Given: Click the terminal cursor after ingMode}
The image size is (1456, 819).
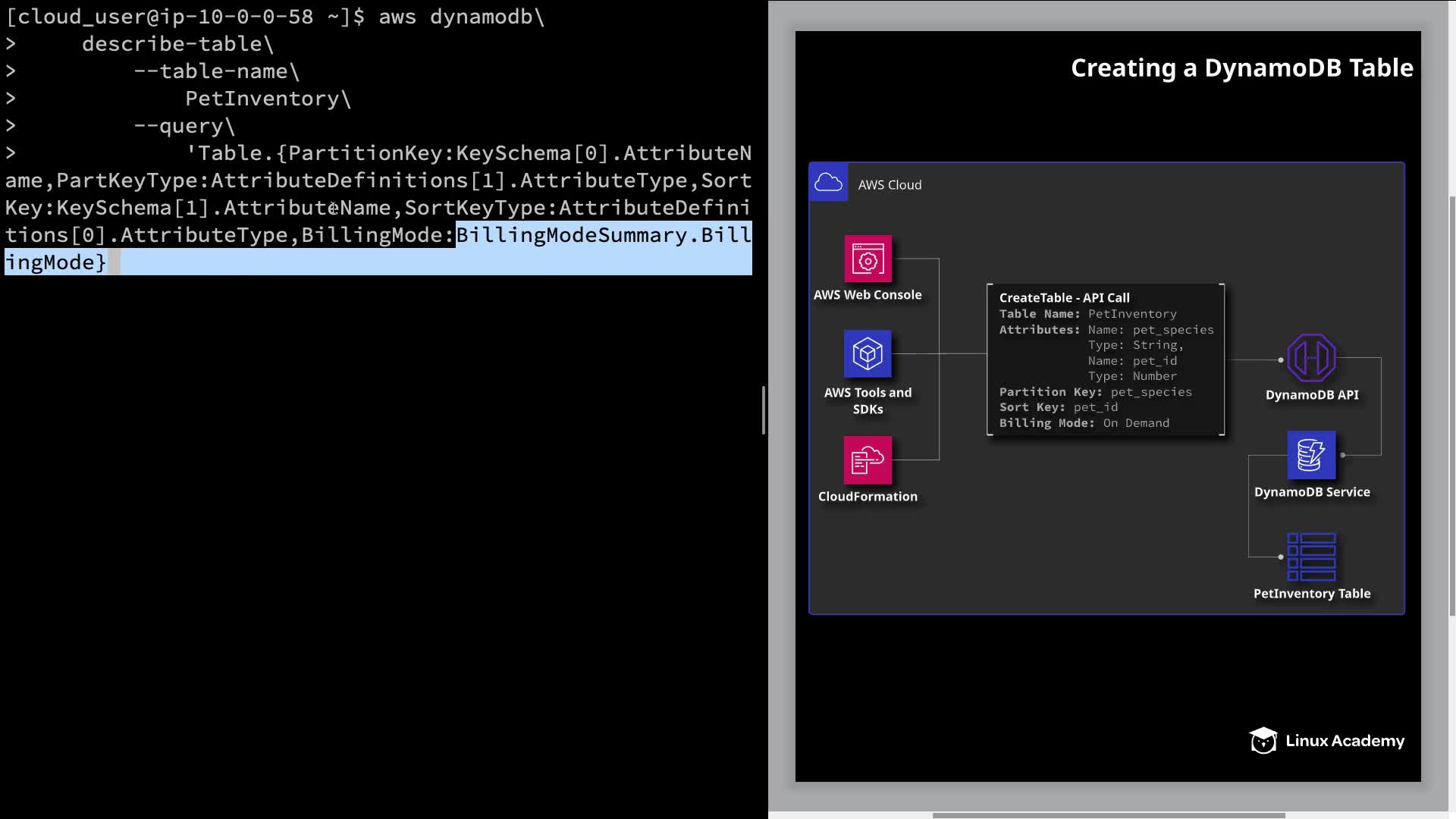Looking at the screenshot, I should coord(114,262).
